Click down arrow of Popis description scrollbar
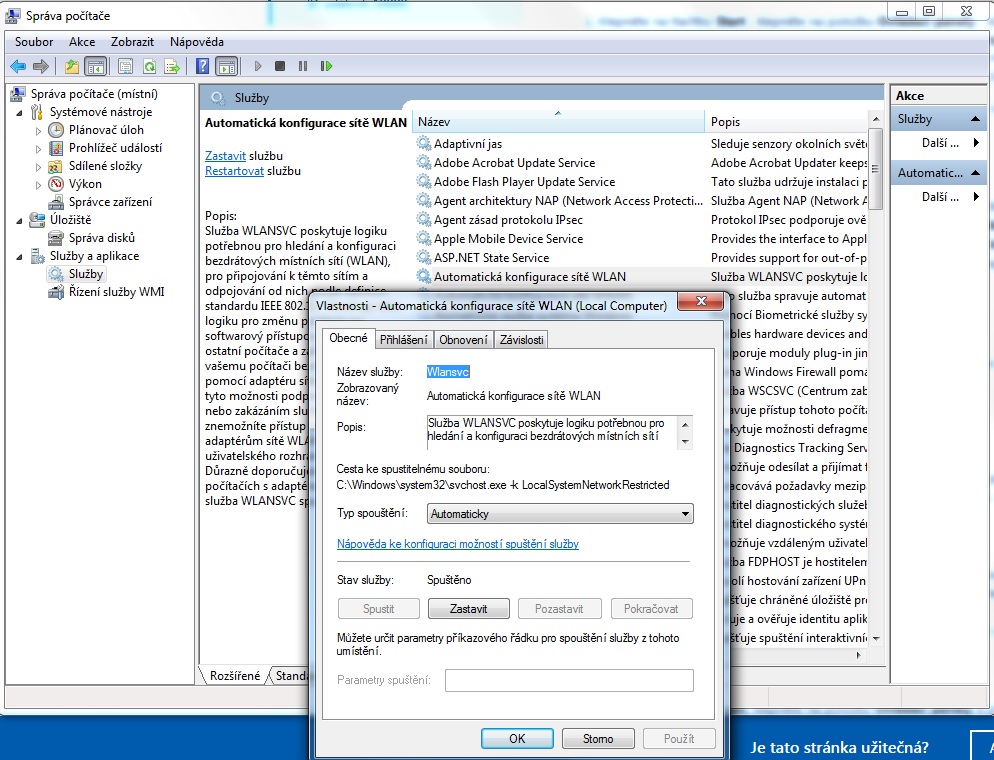994x760 pixels. tap(685, 441)
